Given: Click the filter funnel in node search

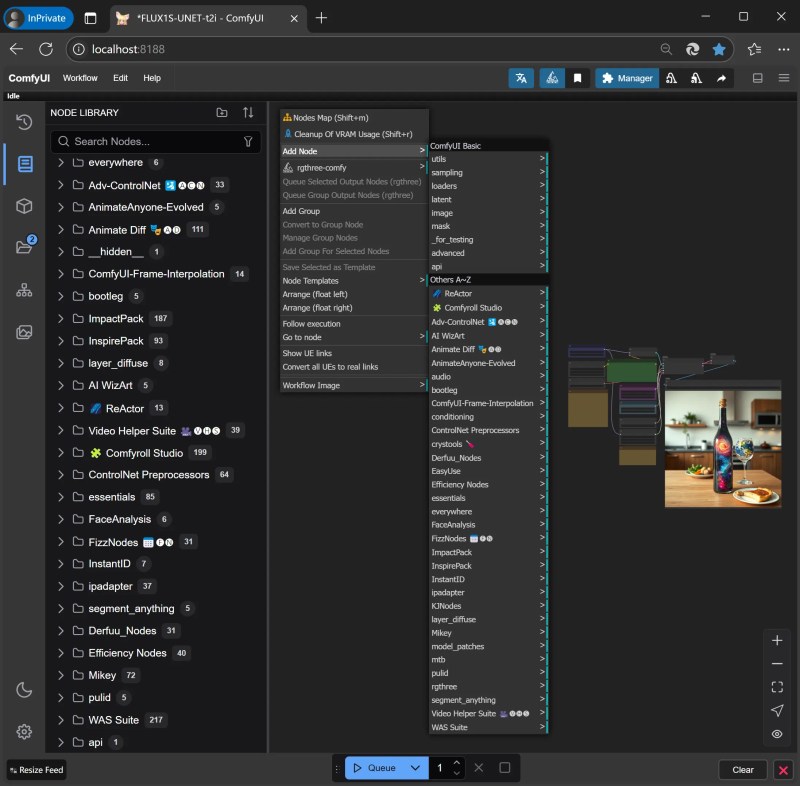Looking at the screenshot, I should [248, 142].
